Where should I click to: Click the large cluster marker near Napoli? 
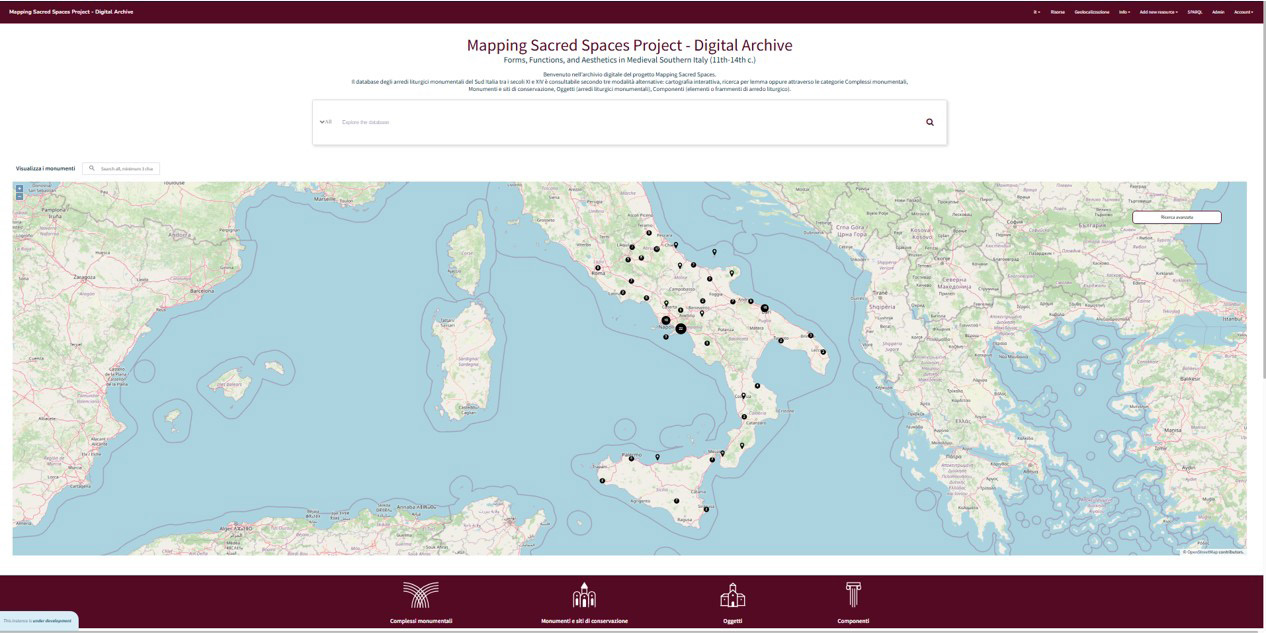click(x=681, y=328)
